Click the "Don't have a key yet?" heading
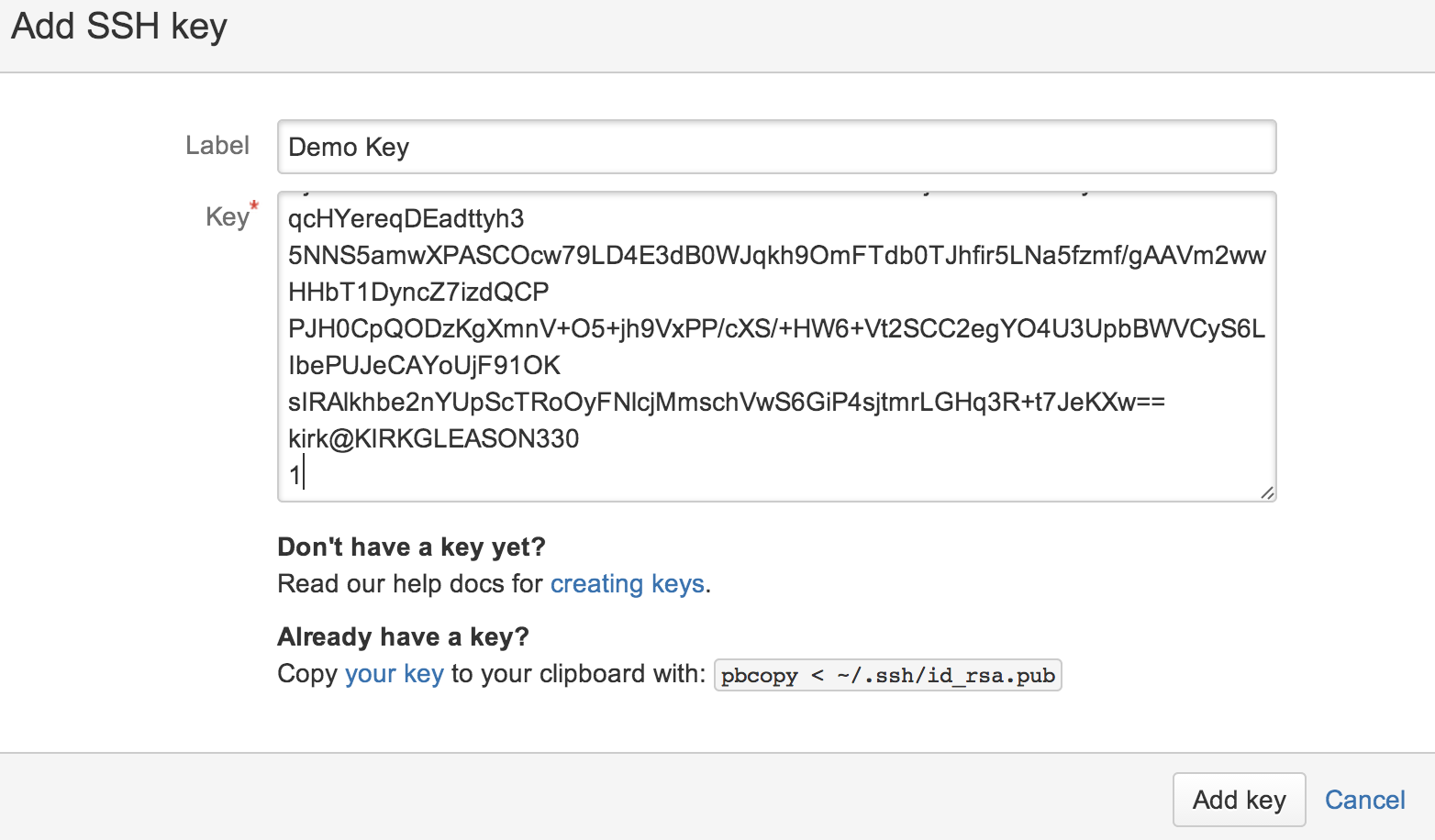Viewport: 1435px width, 840px height. click(x=411, y=547)
